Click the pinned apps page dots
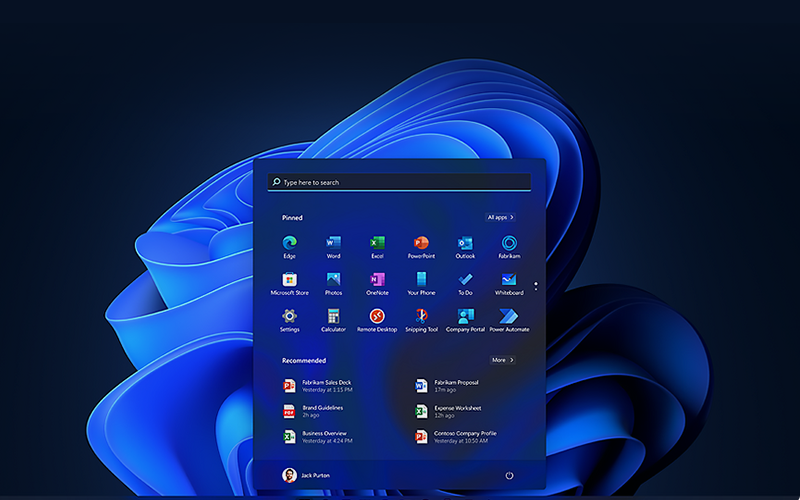The width and height of the screenshot is (800, 500). point(536,286)
